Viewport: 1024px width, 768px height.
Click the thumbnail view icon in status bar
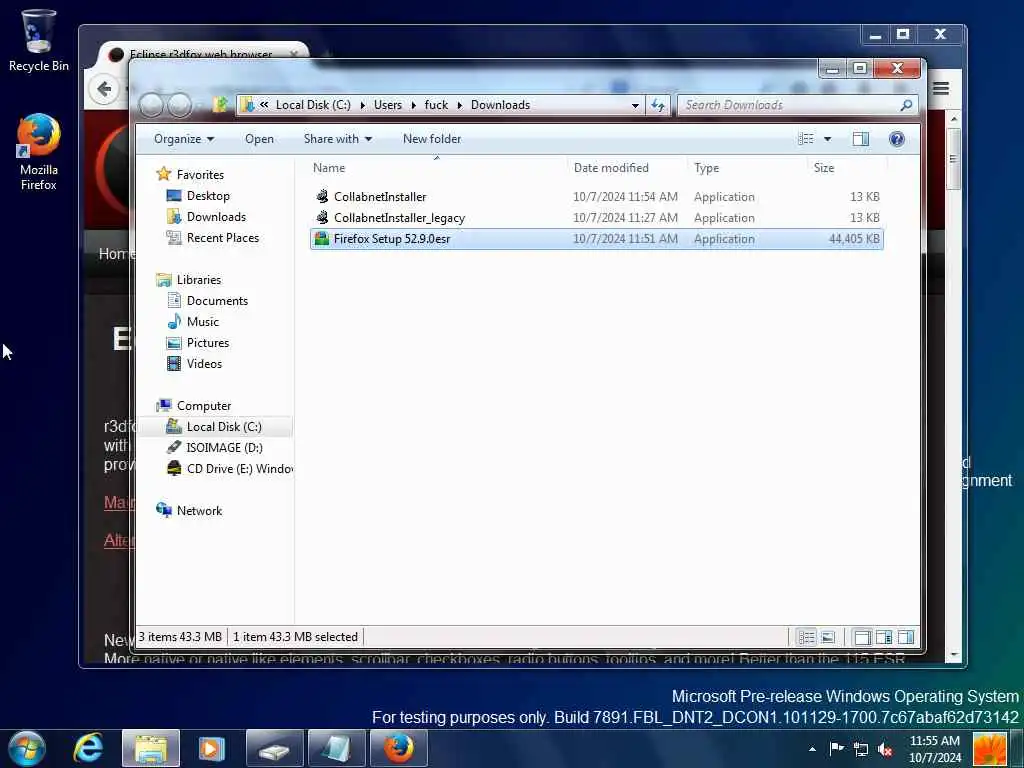pyautogui.click(x=827, y=637)
